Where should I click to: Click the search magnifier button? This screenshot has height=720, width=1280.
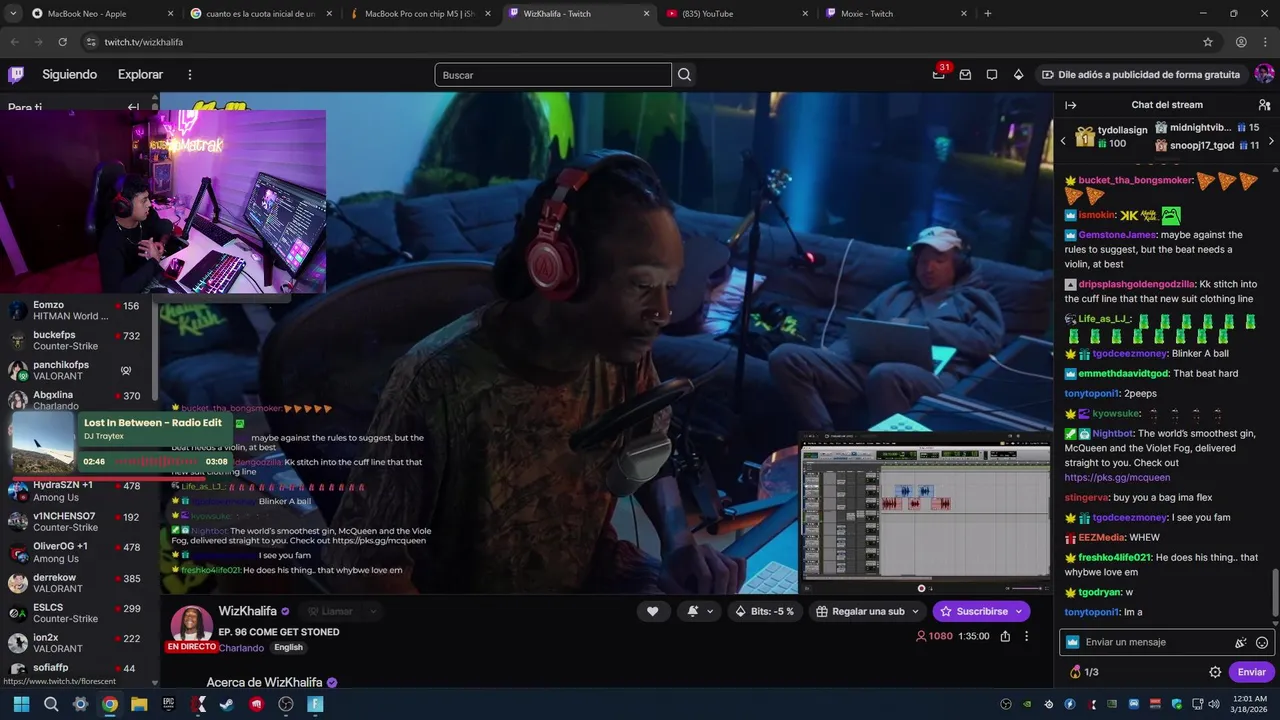684,75
